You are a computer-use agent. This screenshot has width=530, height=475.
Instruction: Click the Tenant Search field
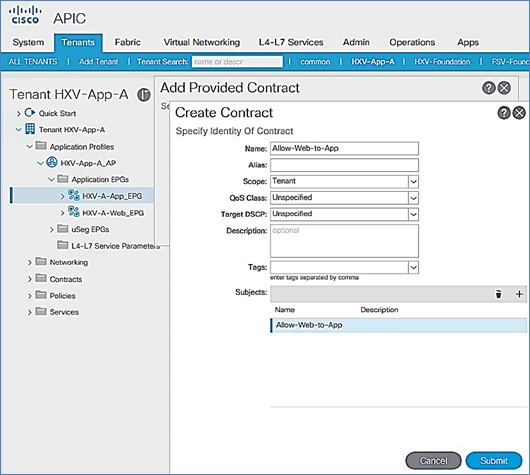tap(237, 62)
